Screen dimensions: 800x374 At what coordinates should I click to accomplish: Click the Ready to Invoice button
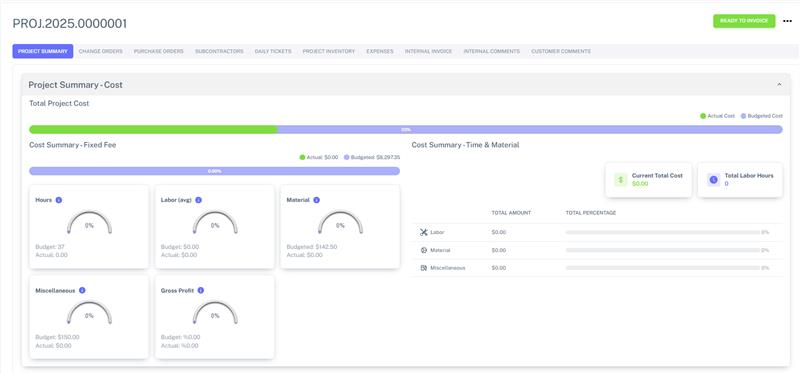click(744, 21)
